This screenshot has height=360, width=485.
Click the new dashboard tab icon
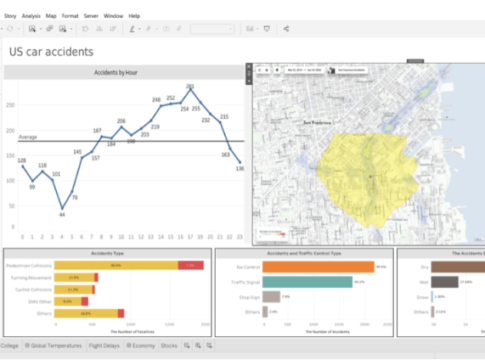click(x=198, y=346)
